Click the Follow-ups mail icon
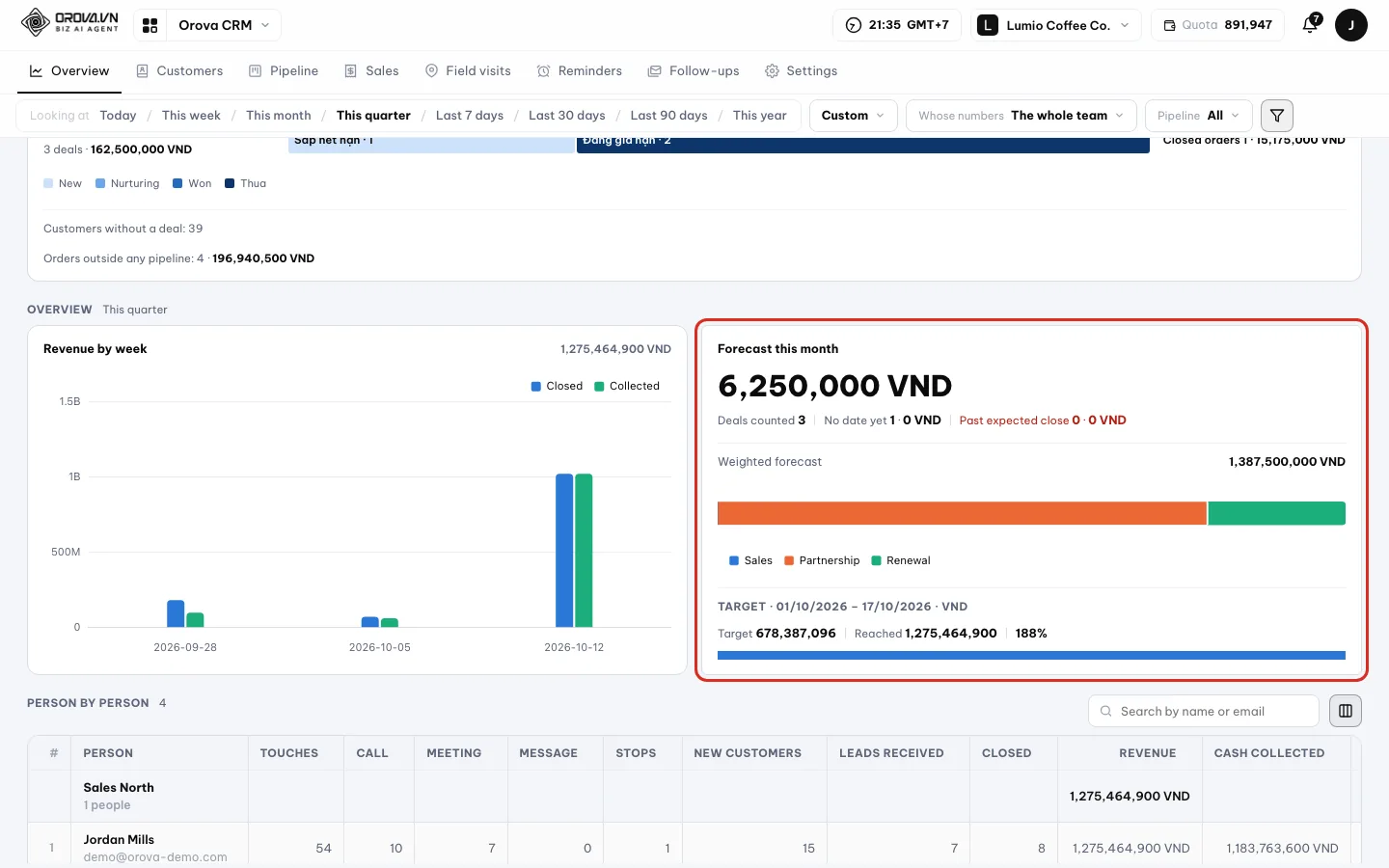Image resolution: width=1389 pixels, height=868 pixels. pos(655,71)
